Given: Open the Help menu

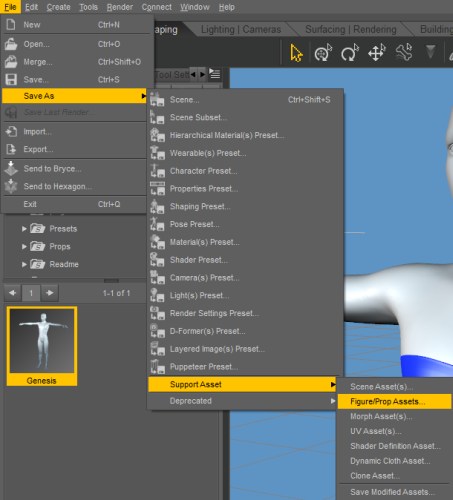Looking at the screenshot, I should pyautogui.click(x=227, y=7).
